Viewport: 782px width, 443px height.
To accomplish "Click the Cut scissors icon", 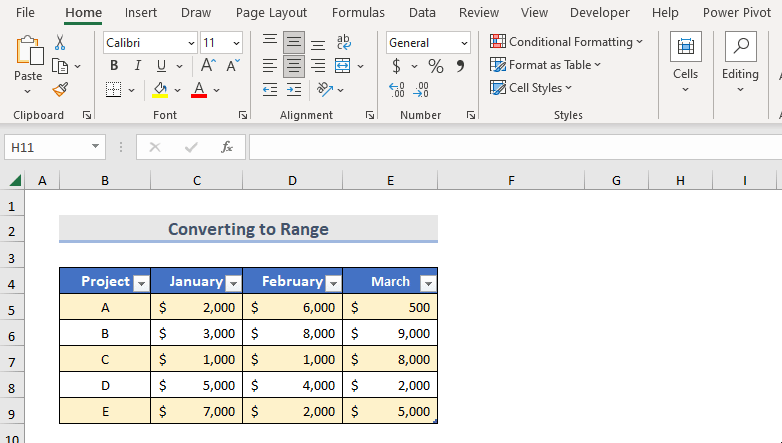I will [60, 42].
